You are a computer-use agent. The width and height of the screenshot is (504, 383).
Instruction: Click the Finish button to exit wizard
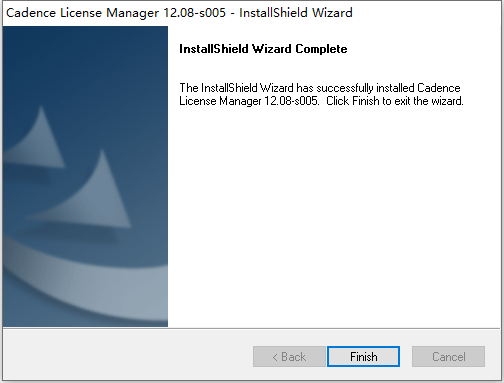click(x=363, y=356)
